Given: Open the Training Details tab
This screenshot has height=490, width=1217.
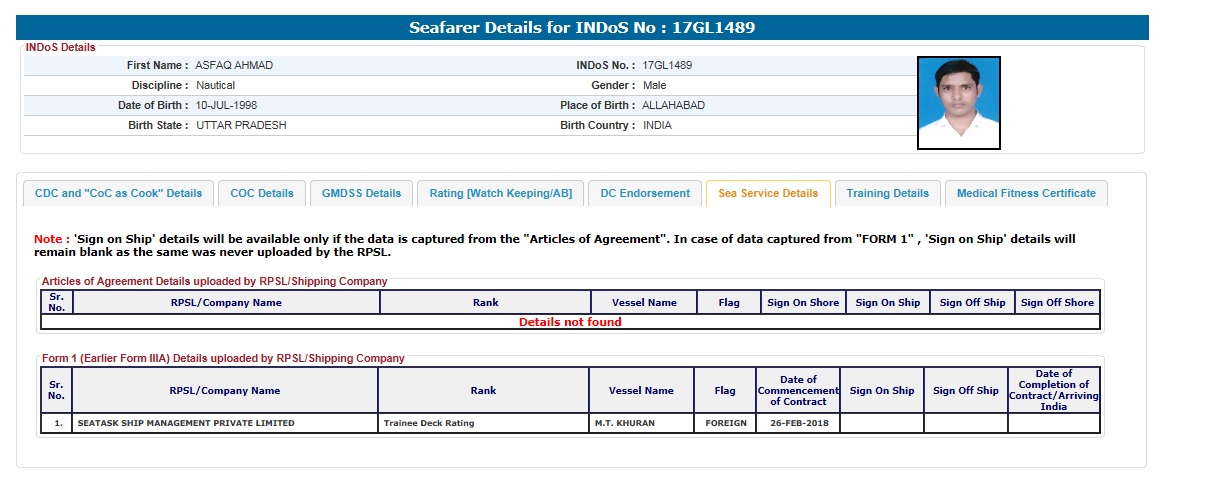Looking at the screenshot, I should (887, 193).
